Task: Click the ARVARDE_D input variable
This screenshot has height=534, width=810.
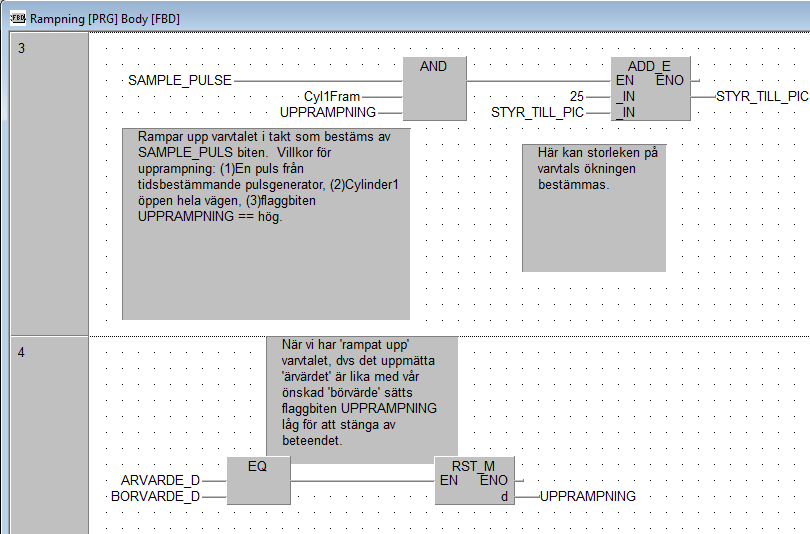Action: point(160,481)
